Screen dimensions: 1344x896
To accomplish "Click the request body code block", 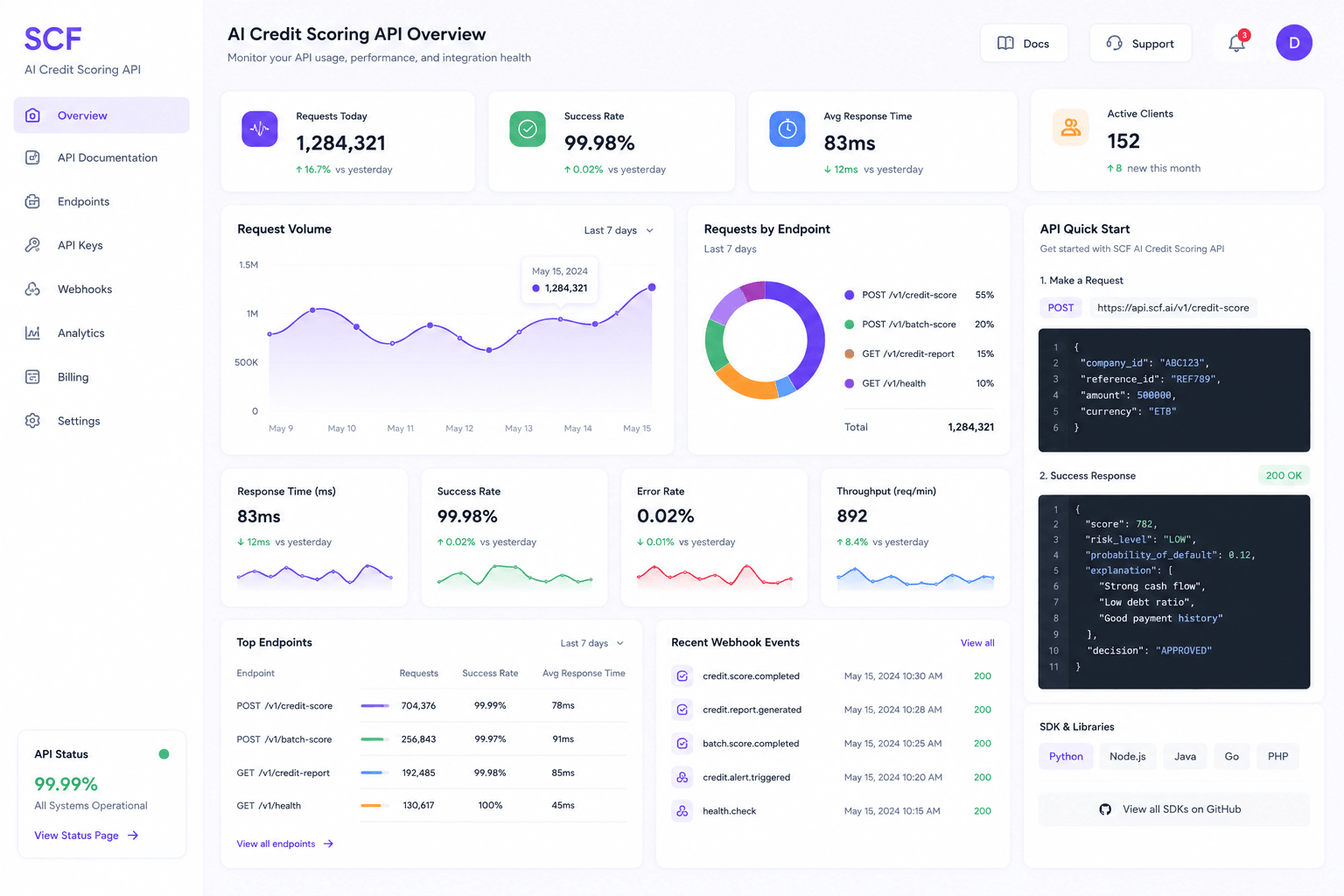I will (x=1174, y=390).
